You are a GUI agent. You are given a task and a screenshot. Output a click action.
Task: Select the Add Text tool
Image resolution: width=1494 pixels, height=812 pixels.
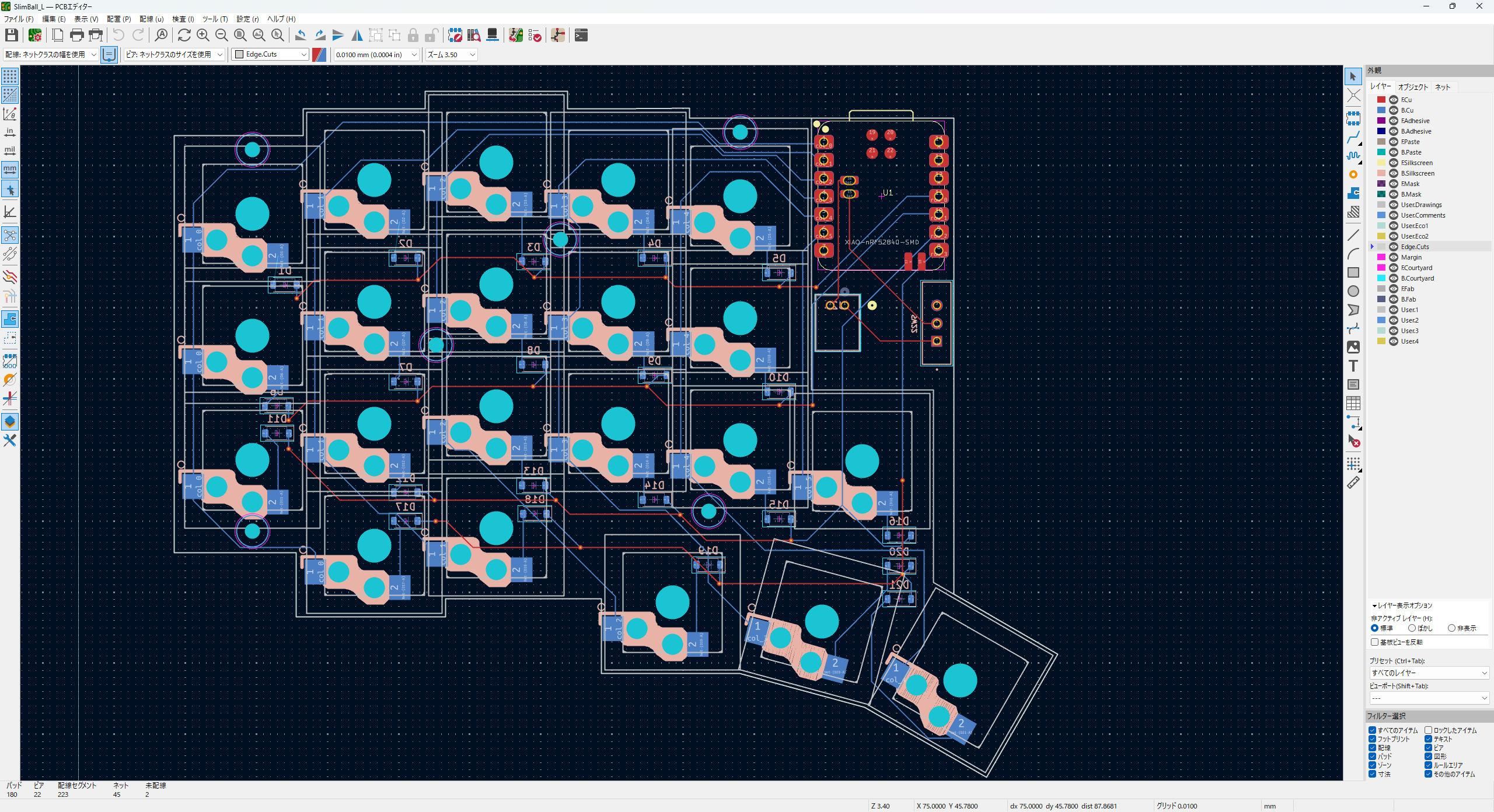pos(1353,366)
